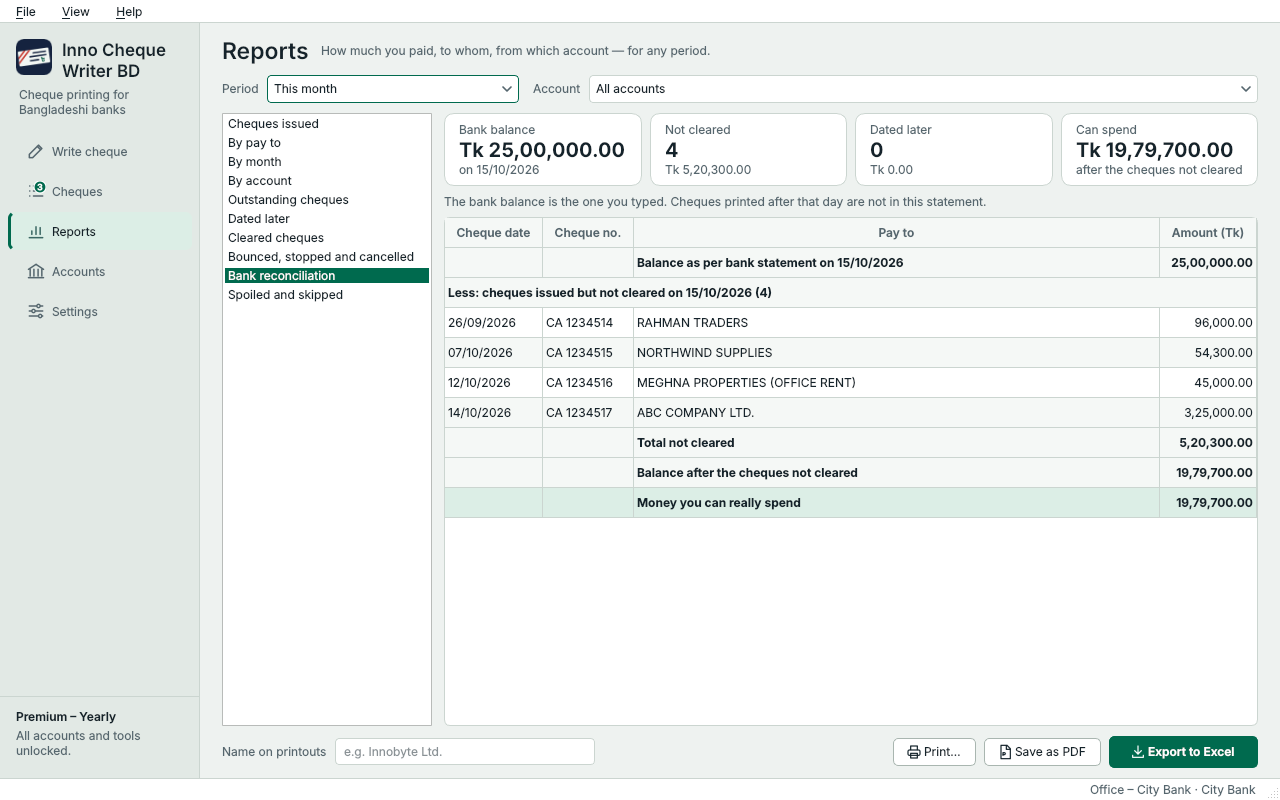Image resolution: width=1280 pixels, height=800 pixels.
Task: Select Bounced, stopped and cancelled report
Action: tap(327, 257)
